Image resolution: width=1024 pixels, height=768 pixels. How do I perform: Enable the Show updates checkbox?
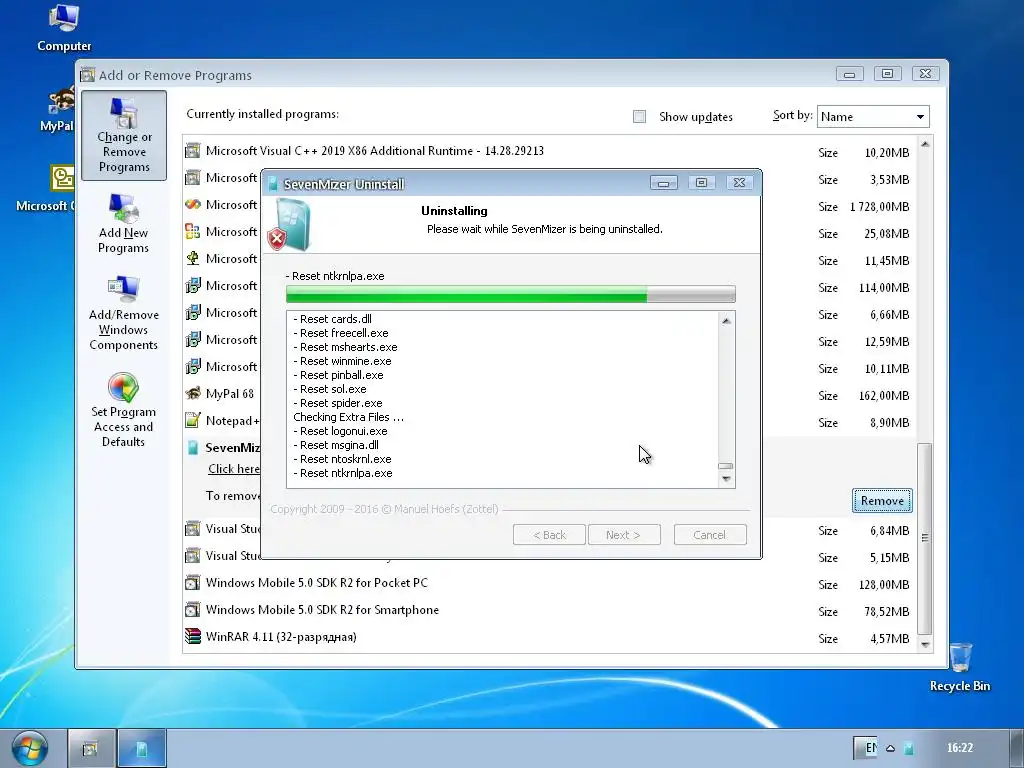(x=639, y=116)
